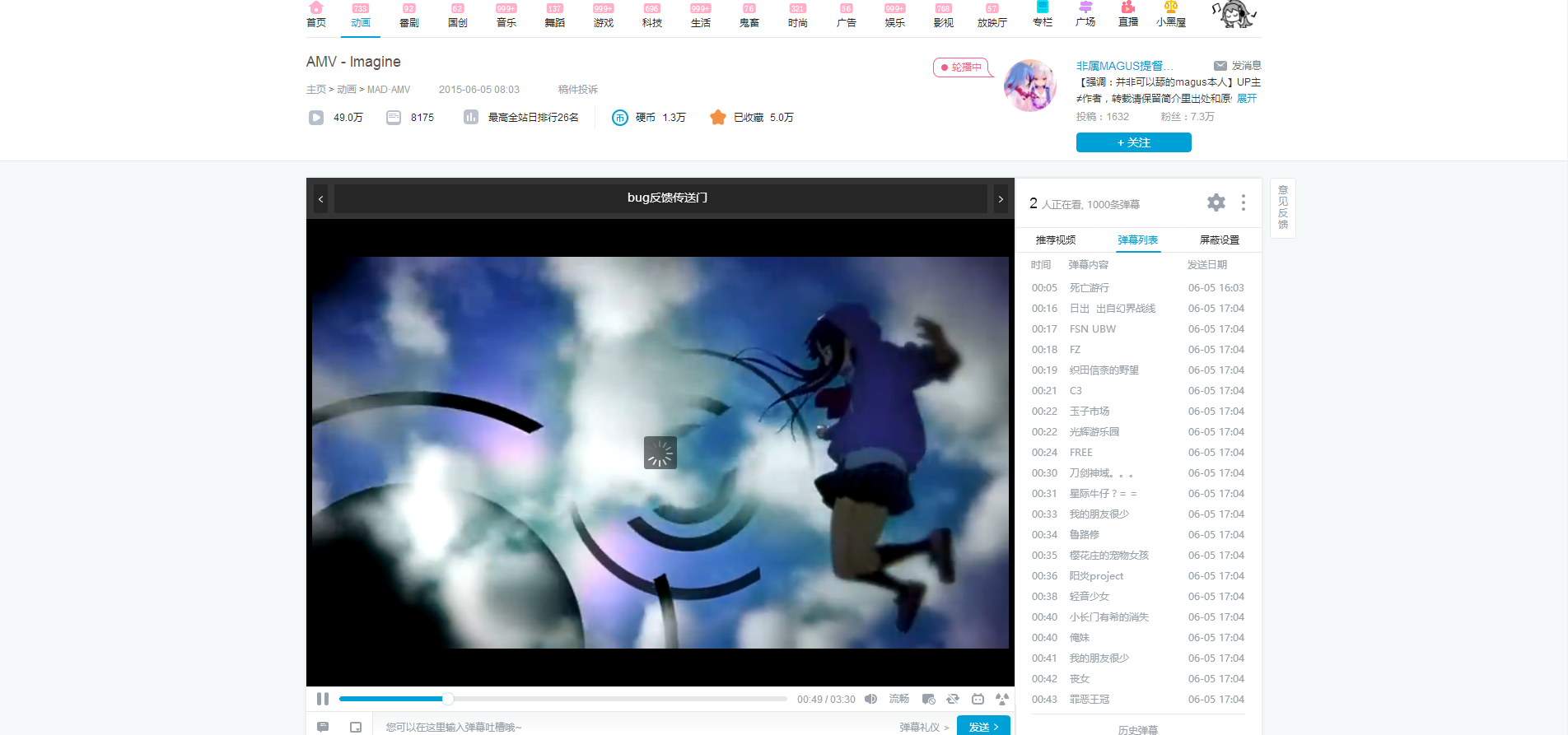Switch to 推荐视频 tab
Image resolution: width=1568 pixels, height=735 pixels.
coord(1056,240)
